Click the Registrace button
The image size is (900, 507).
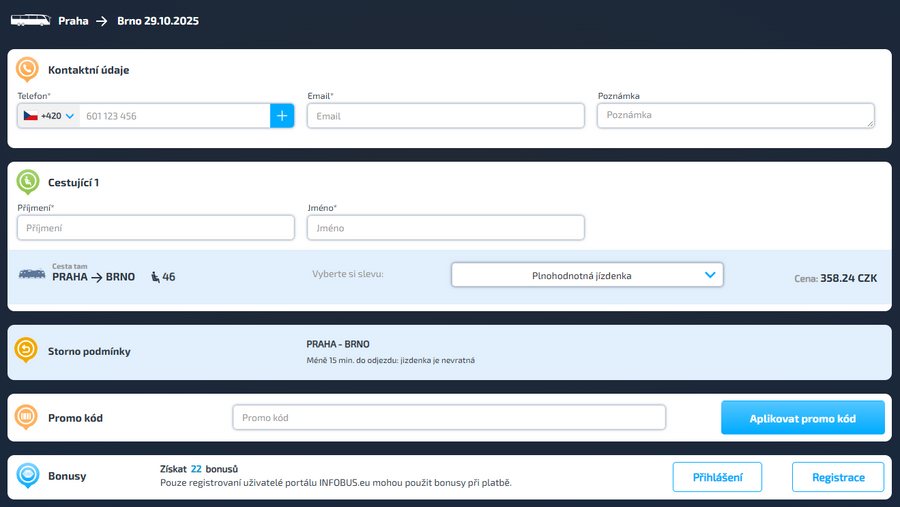[838, 477]
